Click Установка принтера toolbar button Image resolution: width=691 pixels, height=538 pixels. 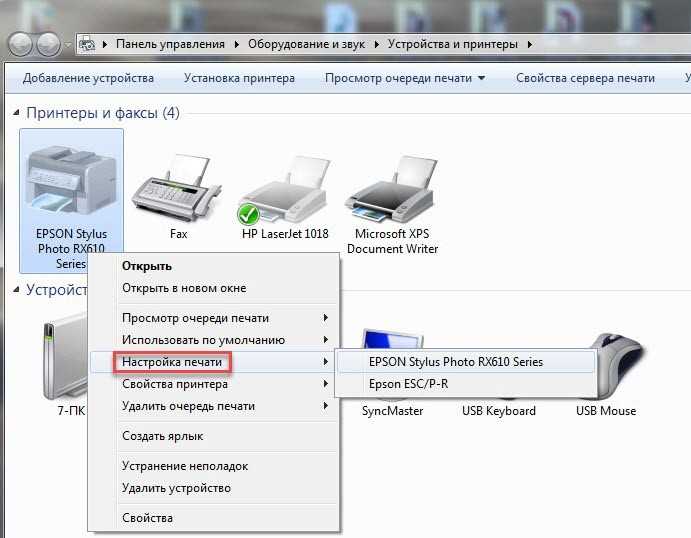(239, 78)
